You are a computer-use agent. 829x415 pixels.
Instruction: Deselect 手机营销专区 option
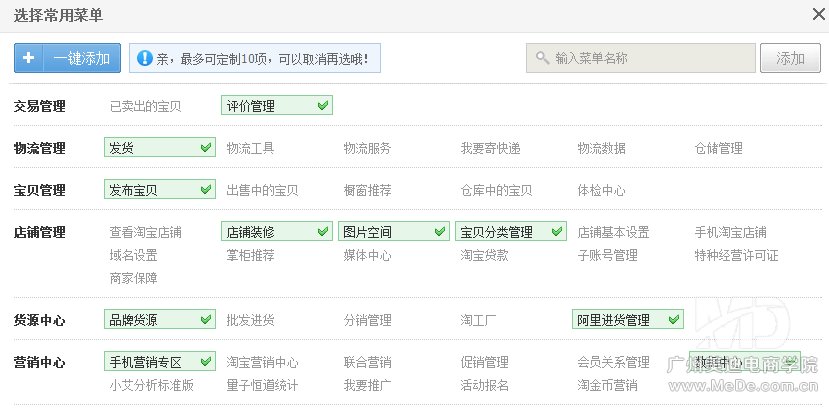(159, 362)
